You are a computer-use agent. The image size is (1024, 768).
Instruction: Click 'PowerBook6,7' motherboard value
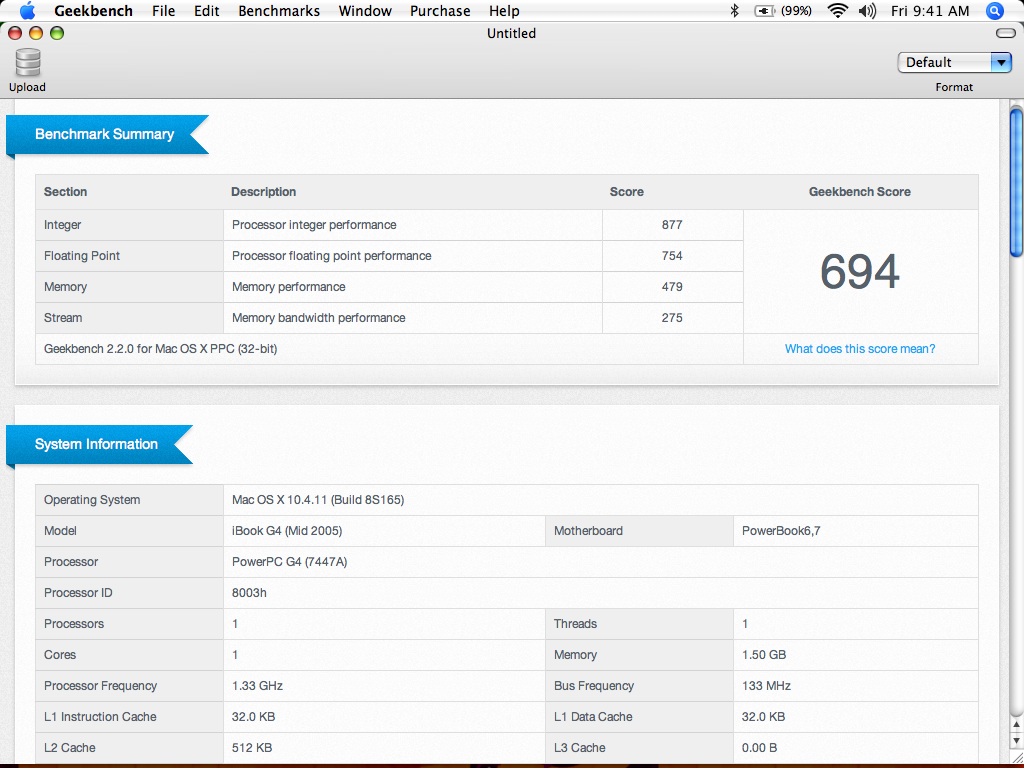pos(781,530)
